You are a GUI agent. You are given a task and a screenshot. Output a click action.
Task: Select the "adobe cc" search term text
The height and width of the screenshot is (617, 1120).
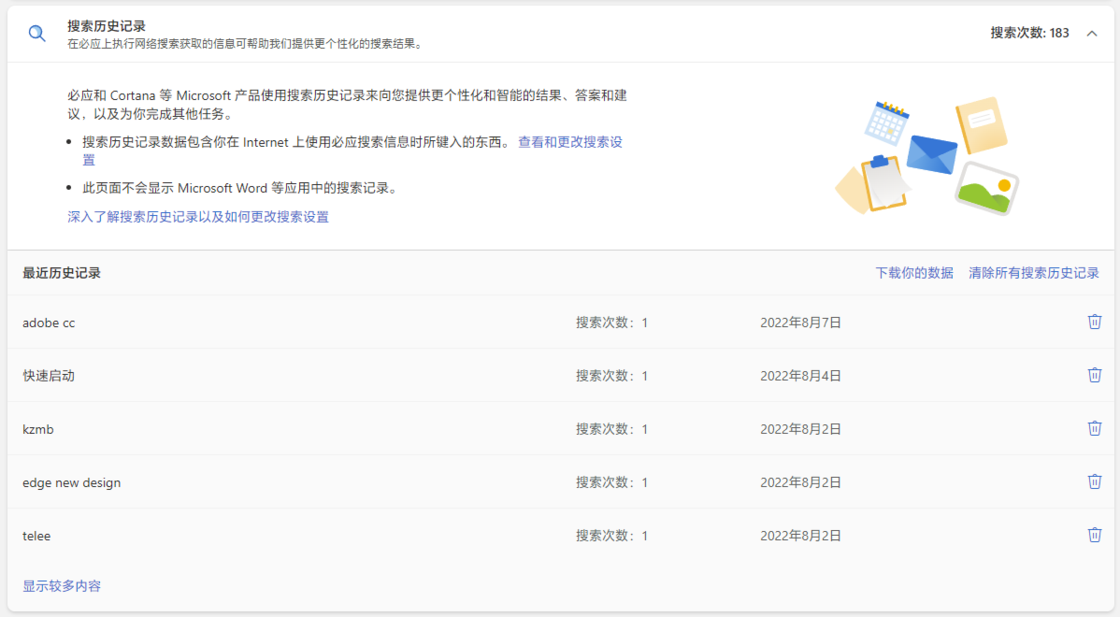click(x=49, y=323)
